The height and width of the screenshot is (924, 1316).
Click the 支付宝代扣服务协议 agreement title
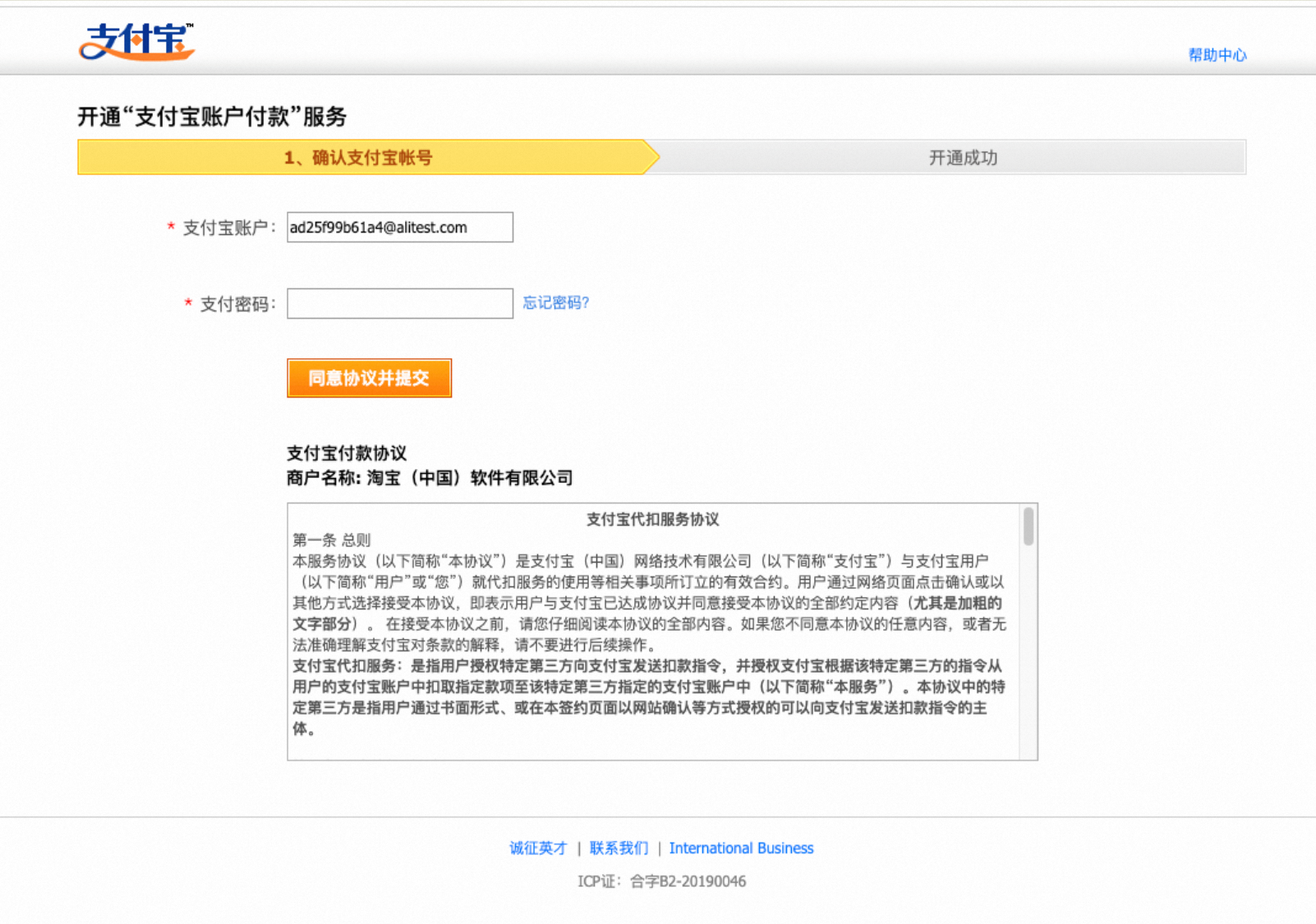[652, 519]
